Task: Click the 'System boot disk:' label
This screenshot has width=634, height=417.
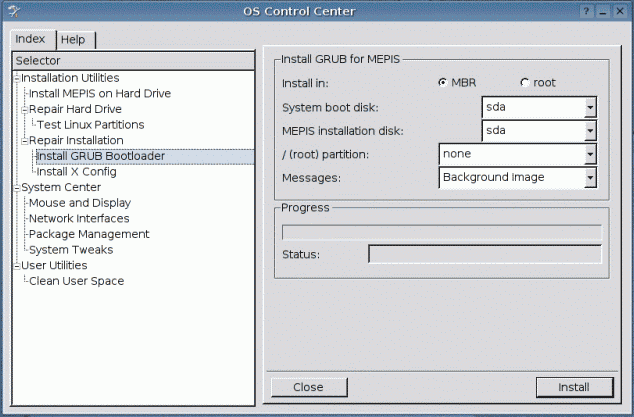Action: [330, 108]
